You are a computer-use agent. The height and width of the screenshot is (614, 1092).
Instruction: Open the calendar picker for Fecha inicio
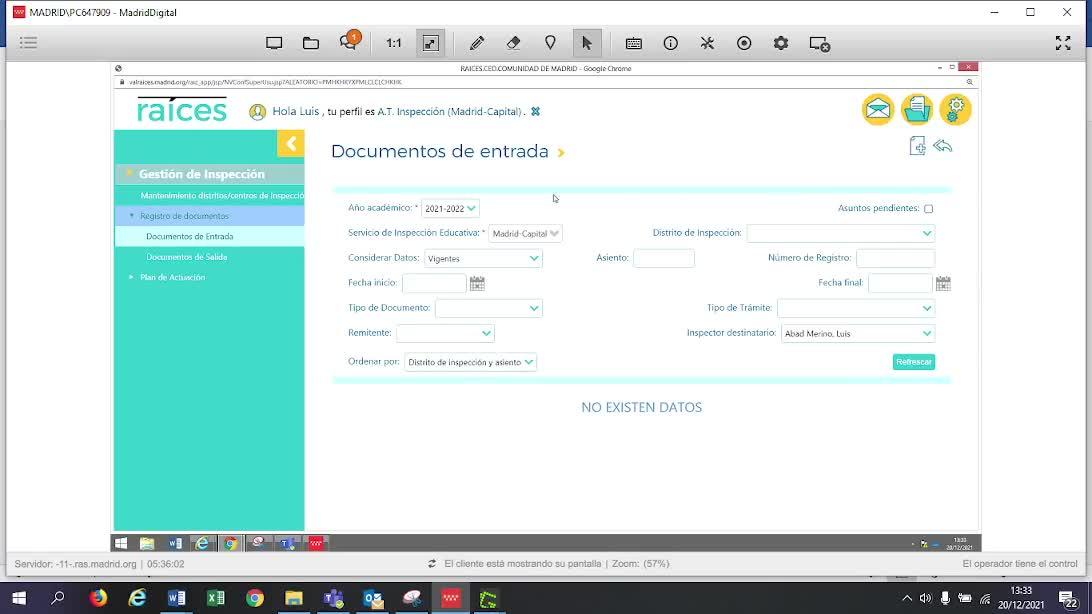[477, 283]
